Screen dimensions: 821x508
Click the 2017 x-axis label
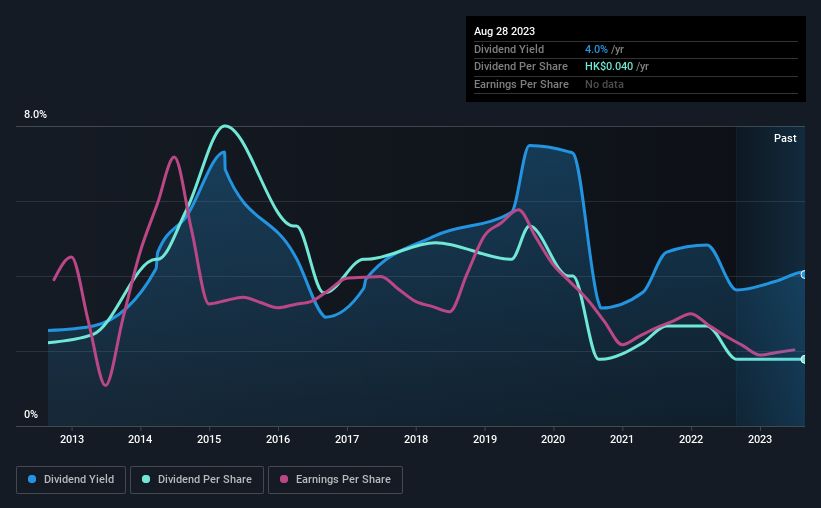click(x=347, y=439)
